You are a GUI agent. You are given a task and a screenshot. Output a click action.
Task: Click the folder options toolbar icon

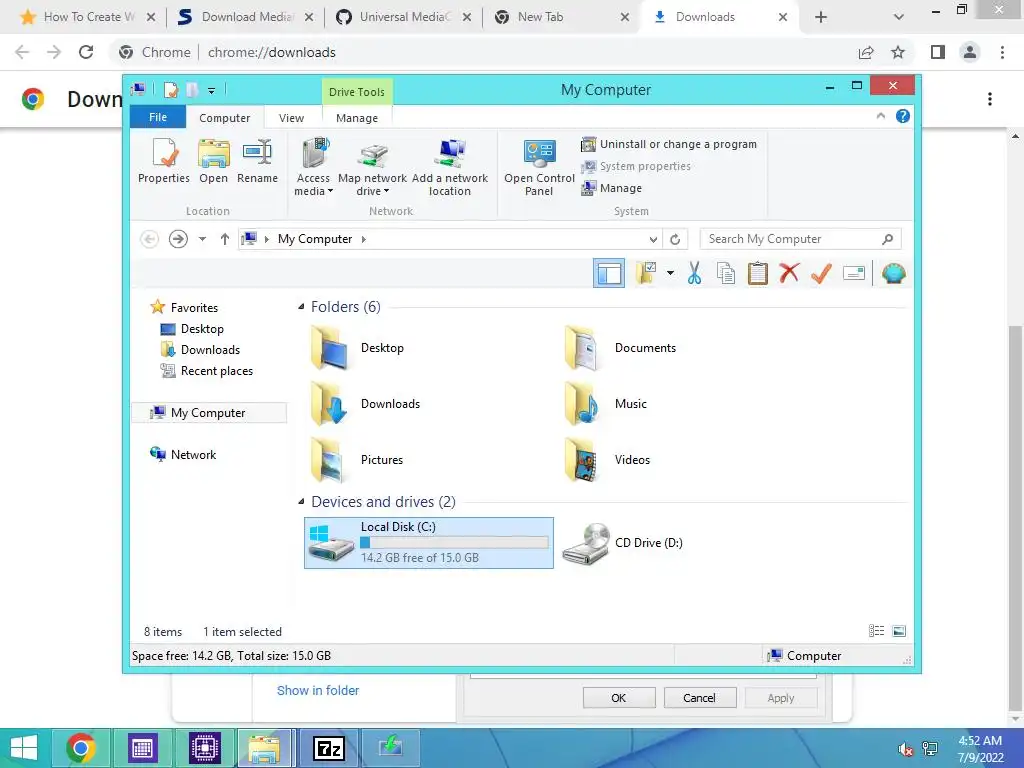tap(647, 273)
